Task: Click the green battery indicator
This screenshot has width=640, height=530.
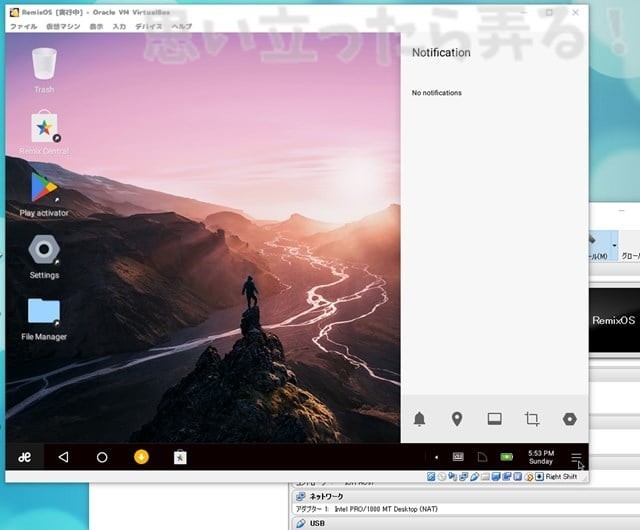Action: (507, 457)
